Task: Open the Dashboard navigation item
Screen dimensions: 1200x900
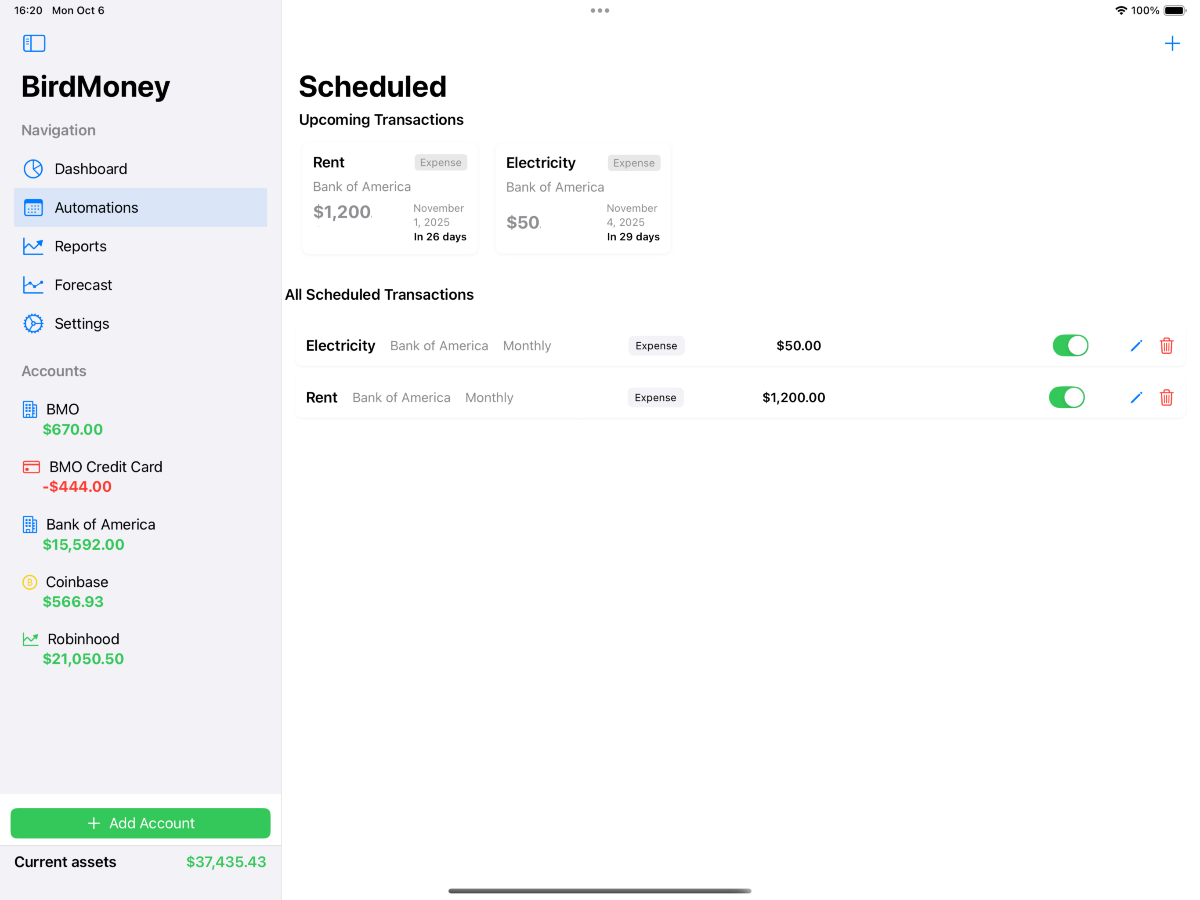Action: pyautogui.click(x=90, y=169)
